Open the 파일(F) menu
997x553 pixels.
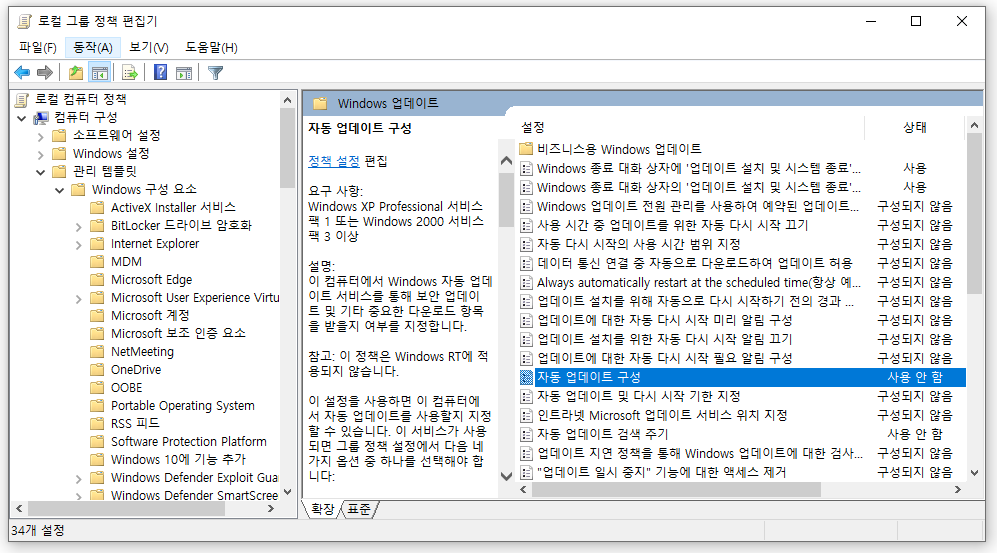pyautogui.click(x=38, y=47)
